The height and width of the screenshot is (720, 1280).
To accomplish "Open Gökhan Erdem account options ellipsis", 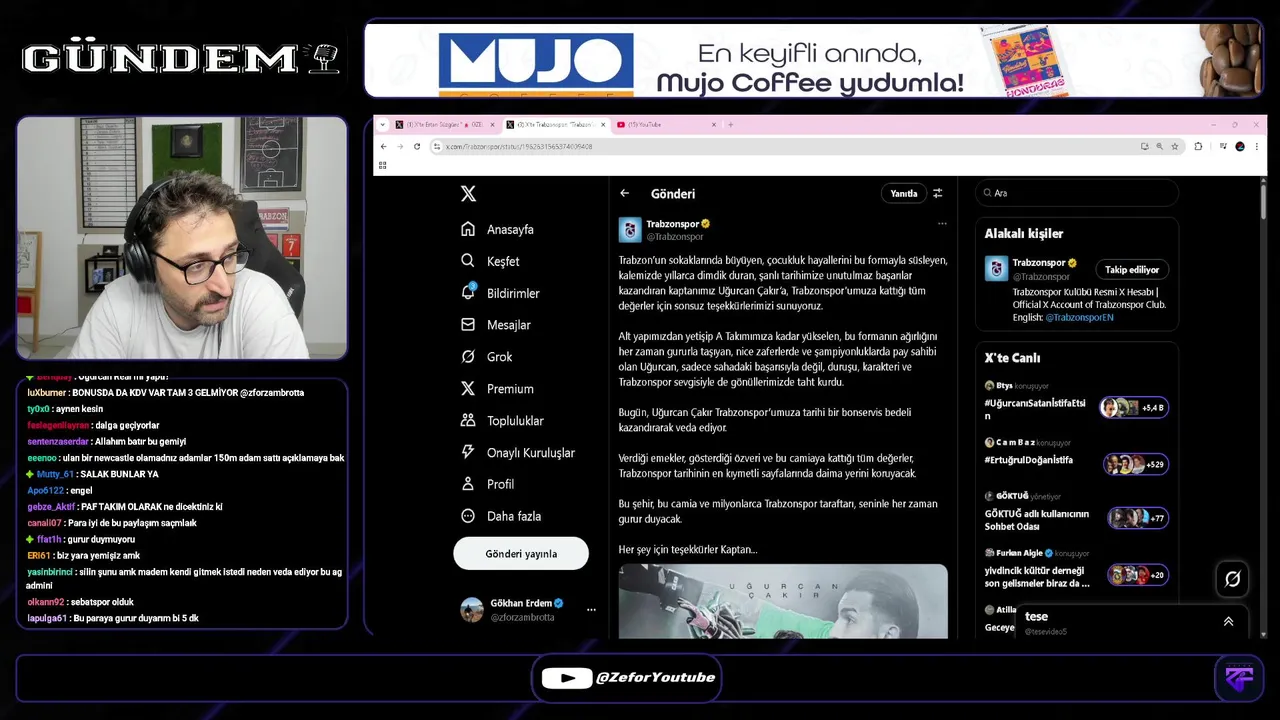I will (x=591, y=609).
